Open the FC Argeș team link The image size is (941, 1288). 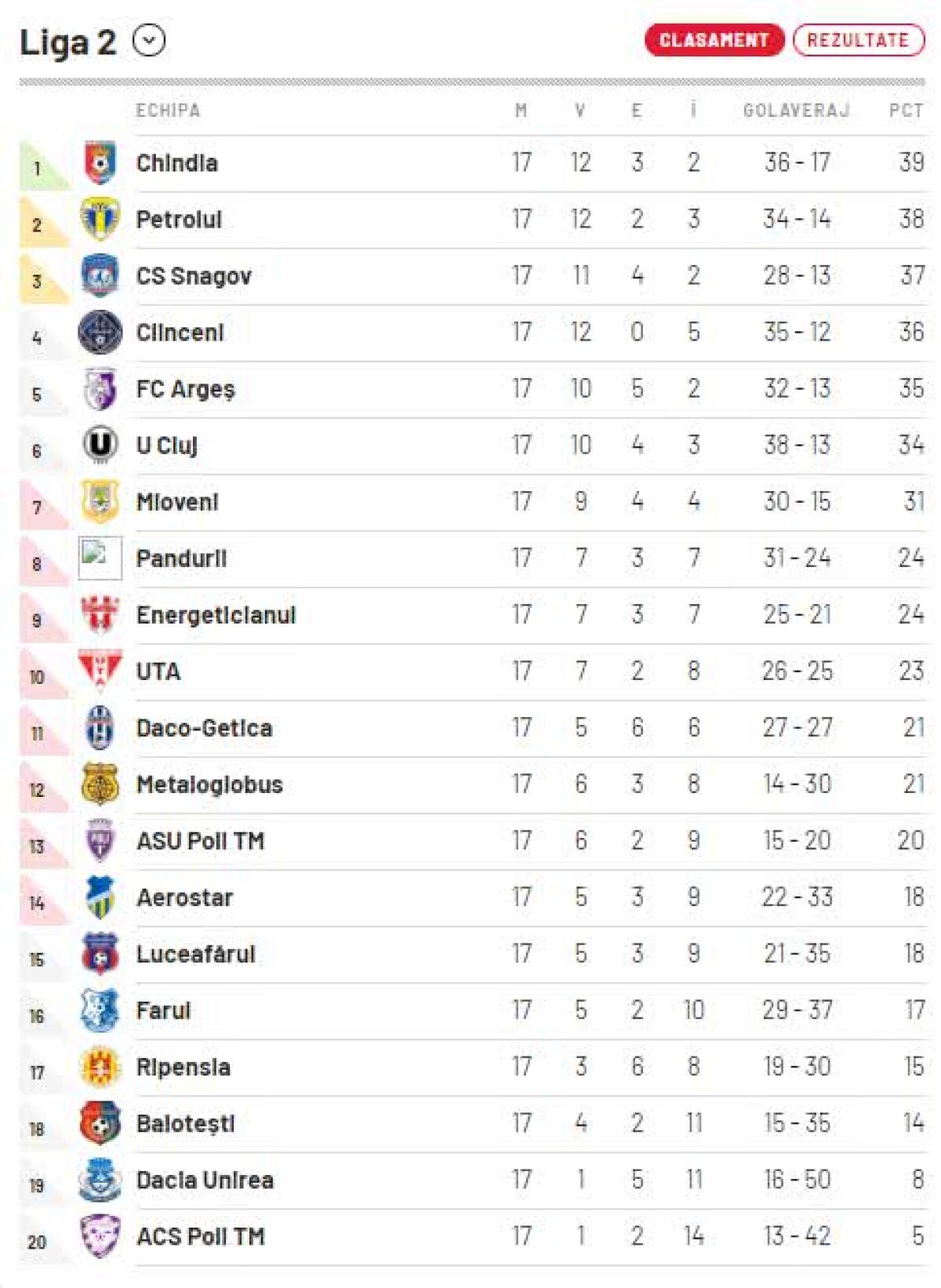point(185,390)
